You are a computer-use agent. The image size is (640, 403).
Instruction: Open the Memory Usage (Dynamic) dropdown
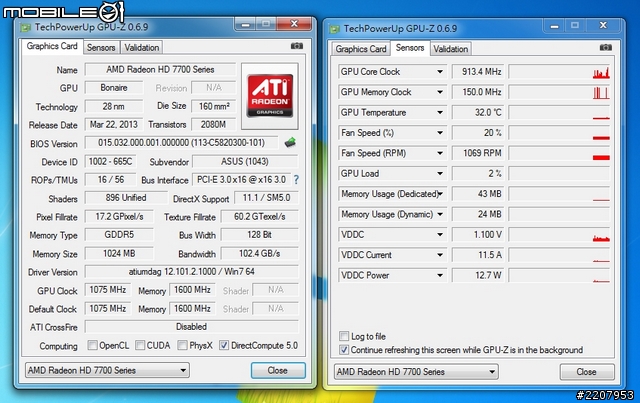[x=440, y=214]
